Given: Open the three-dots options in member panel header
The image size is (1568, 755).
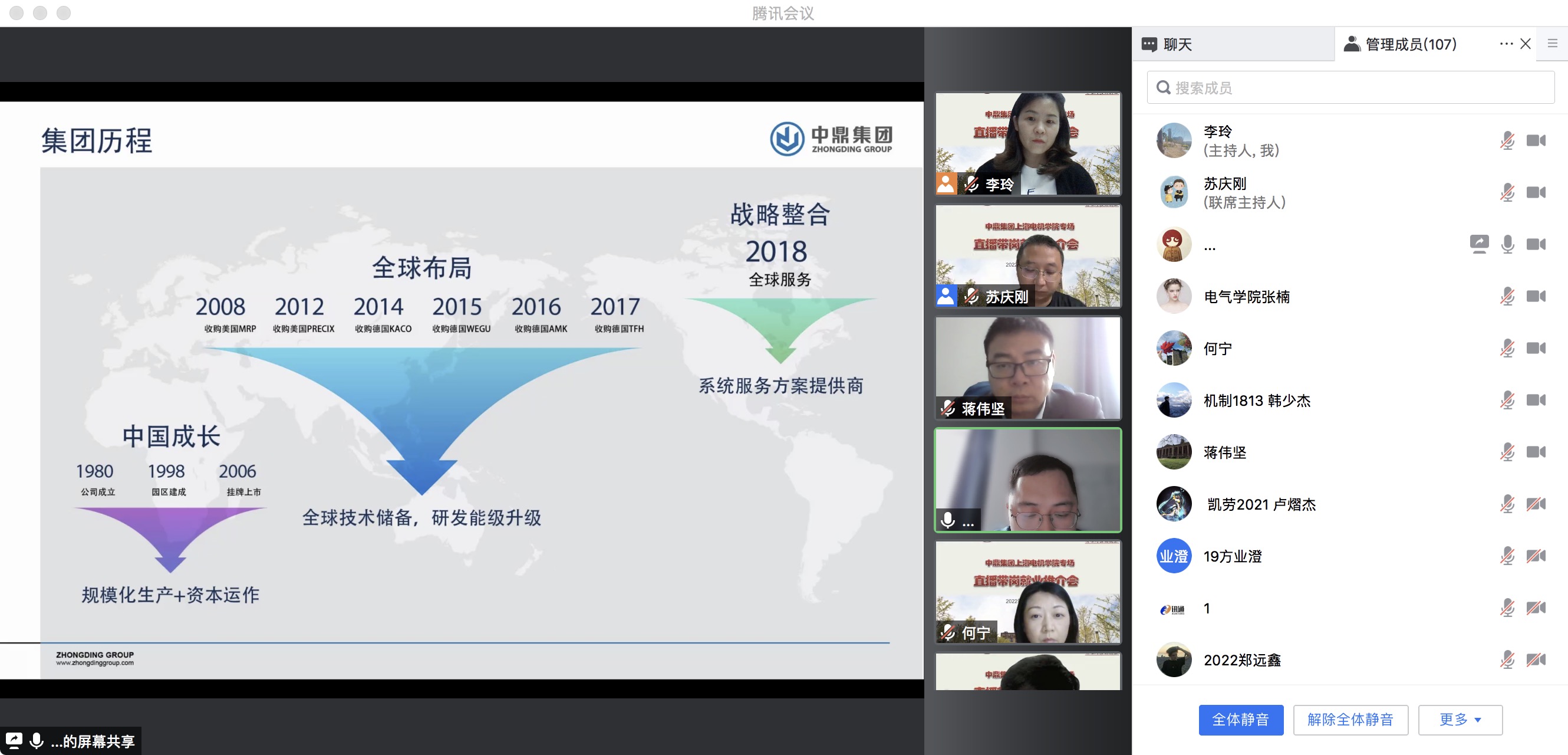Looking at the screenshot, I should (1506, 44).
